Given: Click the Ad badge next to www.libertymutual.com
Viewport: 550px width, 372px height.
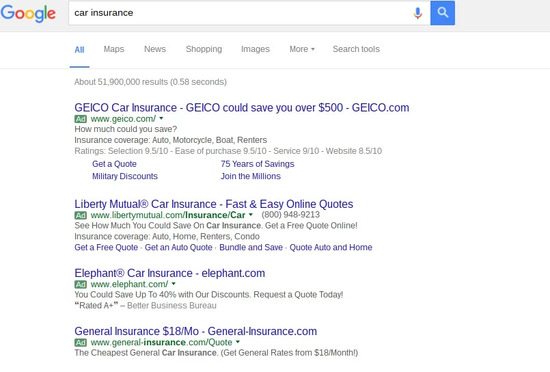Looking at the screenshot, I should 81,215.
